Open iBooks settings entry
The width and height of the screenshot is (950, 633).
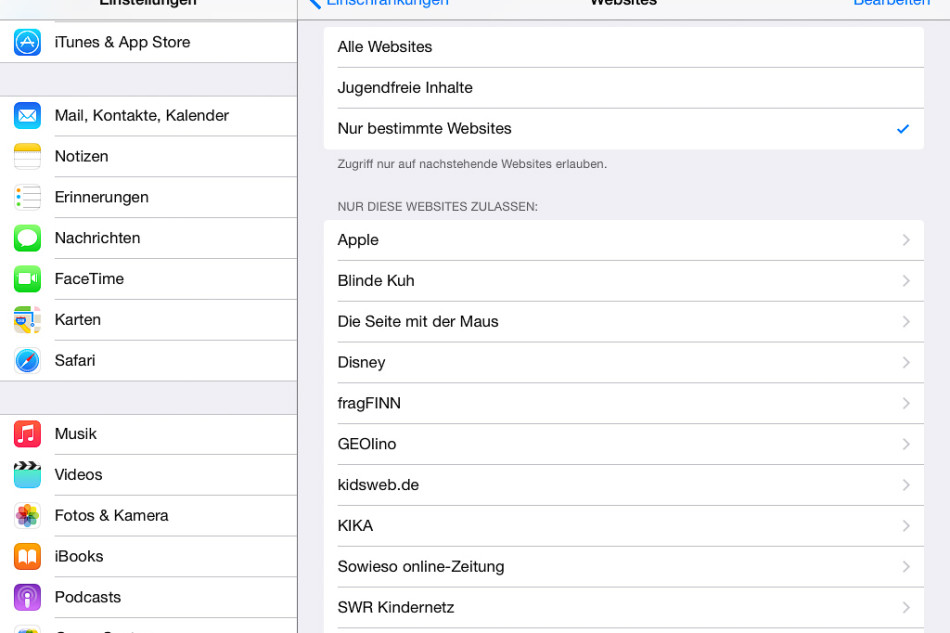click(148, 557)
